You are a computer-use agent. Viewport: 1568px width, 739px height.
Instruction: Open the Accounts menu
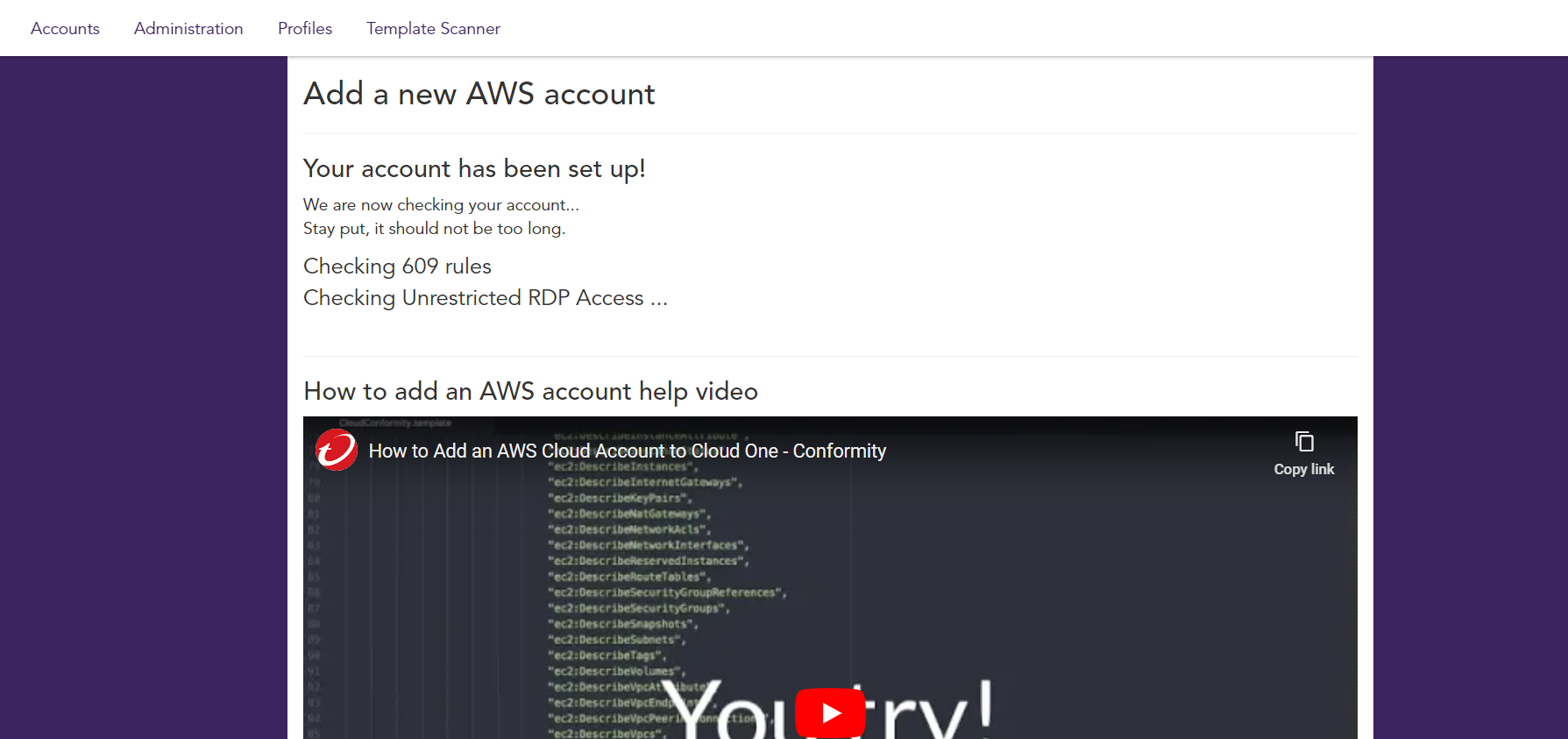[x=65, y=28]
